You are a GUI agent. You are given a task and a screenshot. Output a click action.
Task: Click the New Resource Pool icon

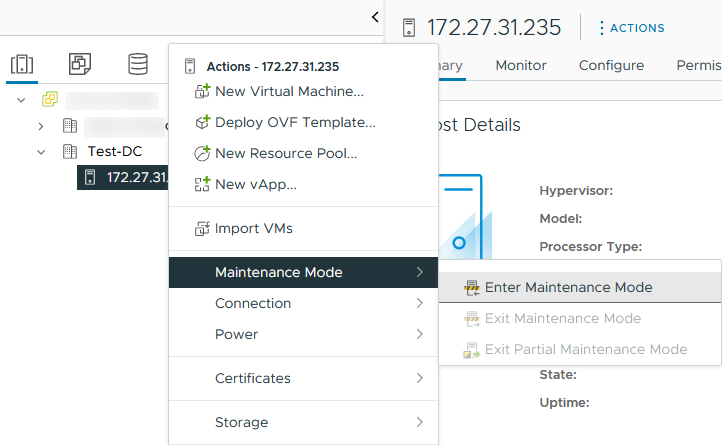[x=202, y=153]
